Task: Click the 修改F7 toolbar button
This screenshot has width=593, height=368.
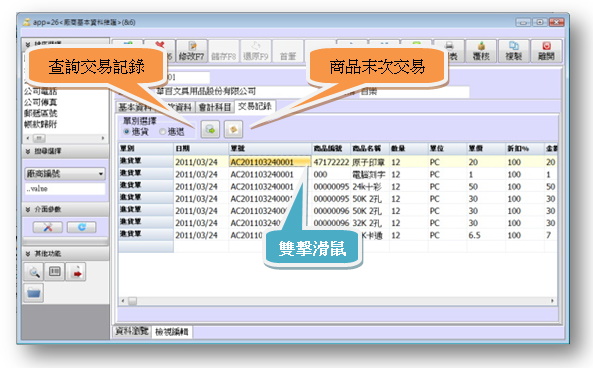Action: pyautogui.click(x=192, y=51)
